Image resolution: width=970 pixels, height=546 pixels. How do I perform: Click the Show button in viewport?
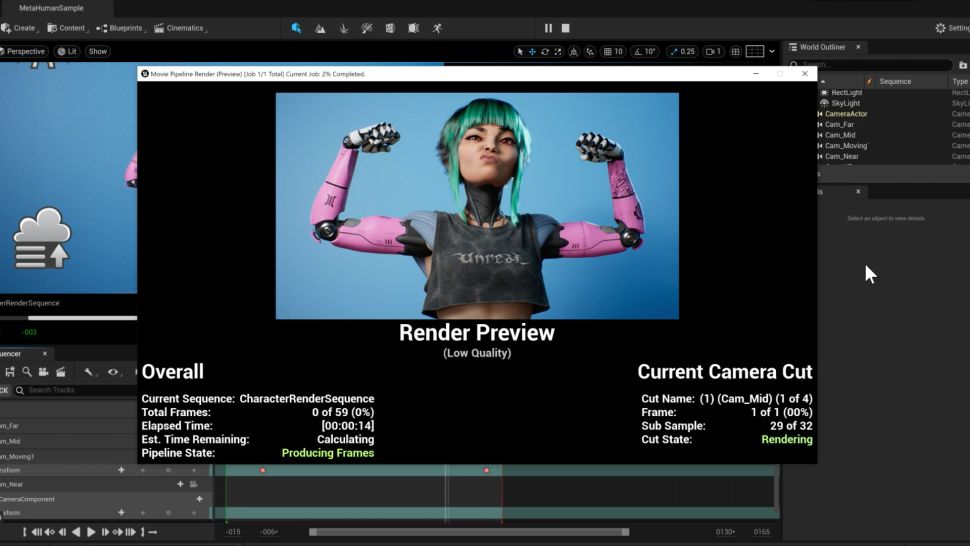pos(97,51)
